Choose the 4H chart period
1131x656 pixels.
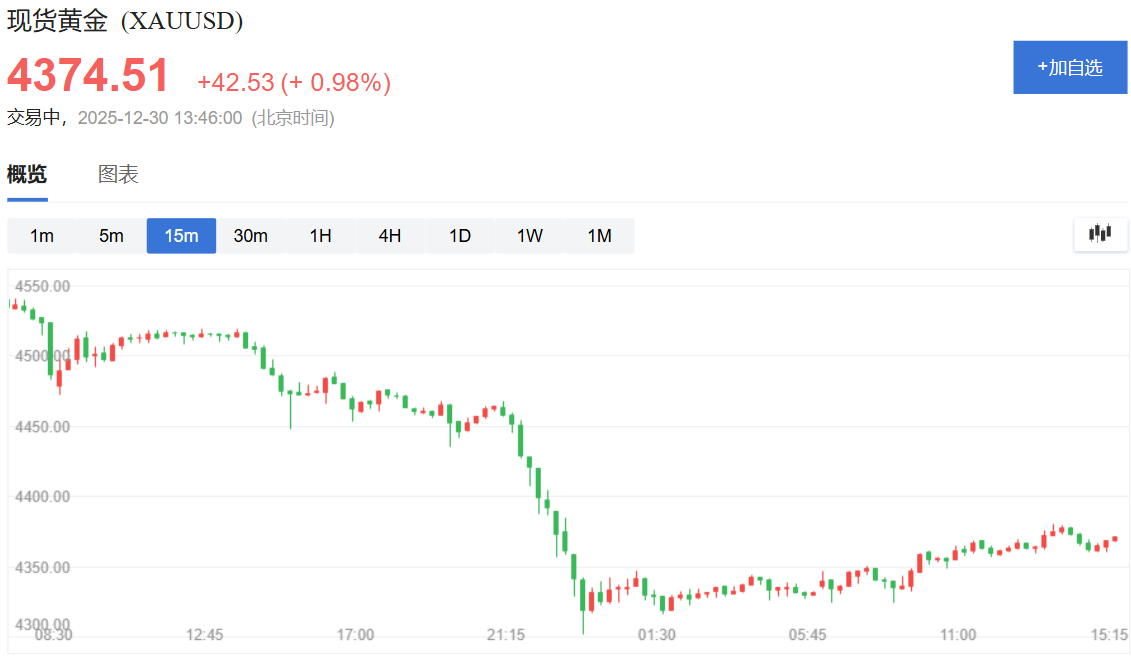tap(390, 236)
